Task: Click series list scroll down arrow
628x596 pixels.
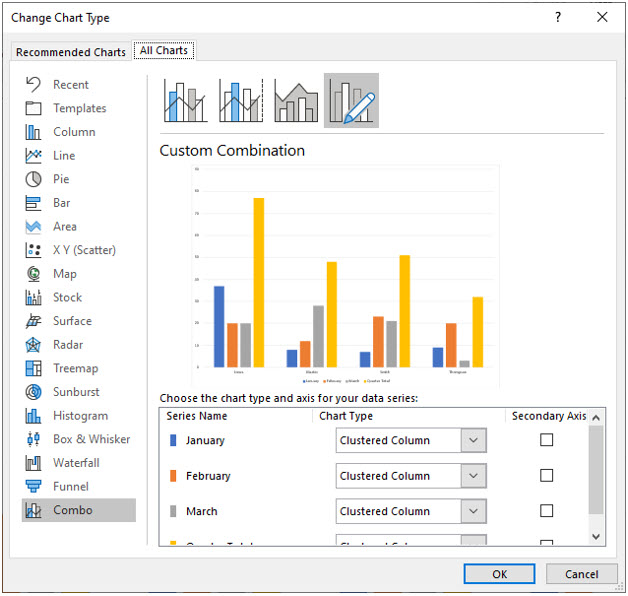Action: [596, 536]
